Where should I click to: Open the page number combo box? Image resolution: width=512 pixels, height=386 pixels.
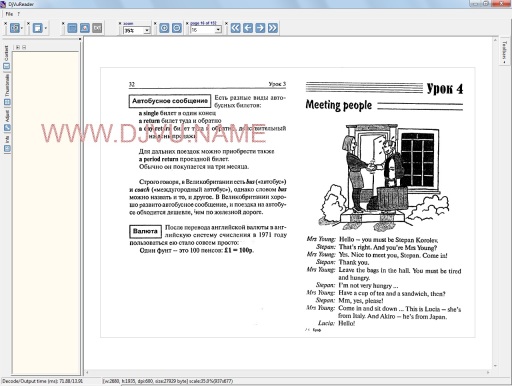206,30
